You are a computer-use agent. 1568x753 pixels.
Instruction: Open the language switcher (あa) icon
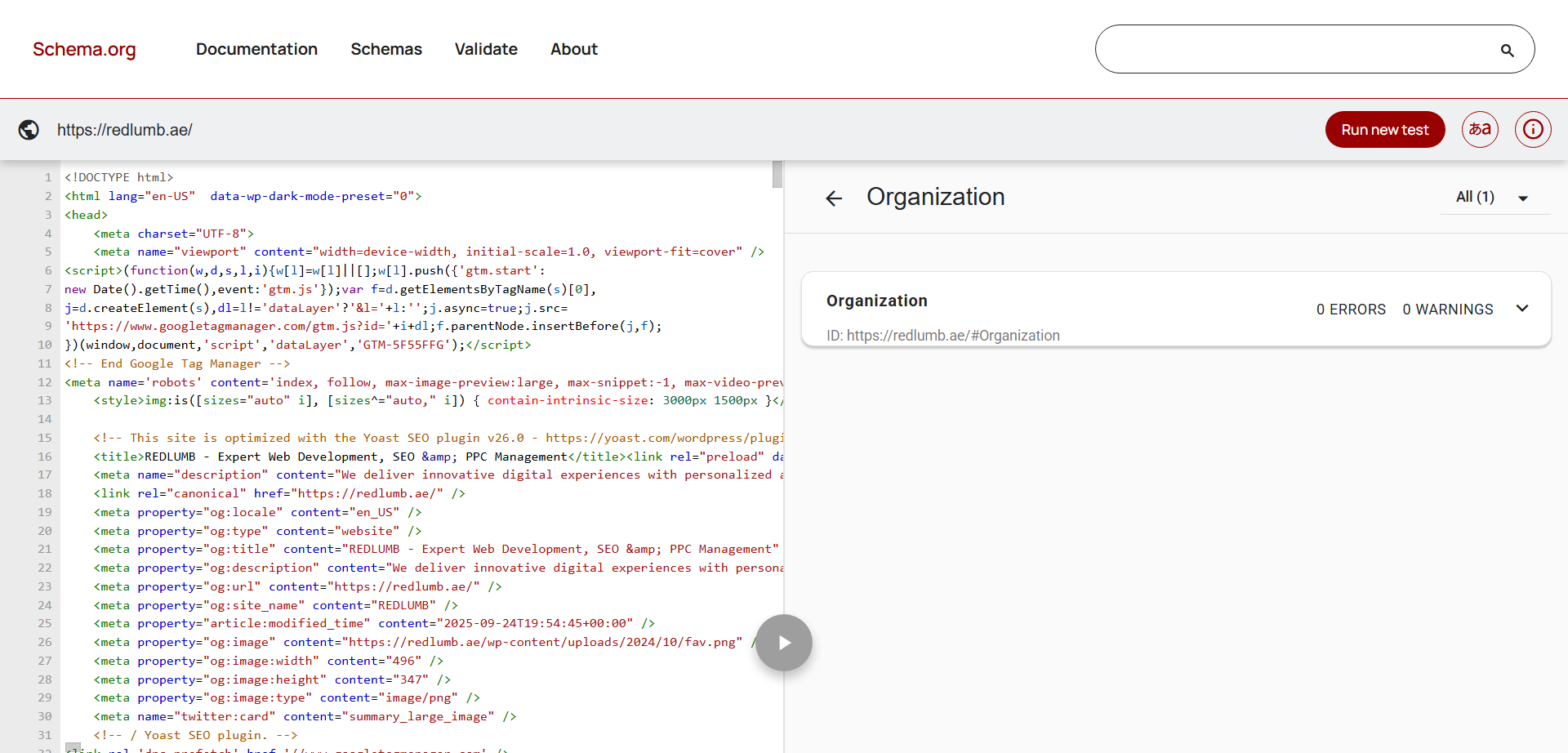pyautogui.click(x=1479, y=129)
